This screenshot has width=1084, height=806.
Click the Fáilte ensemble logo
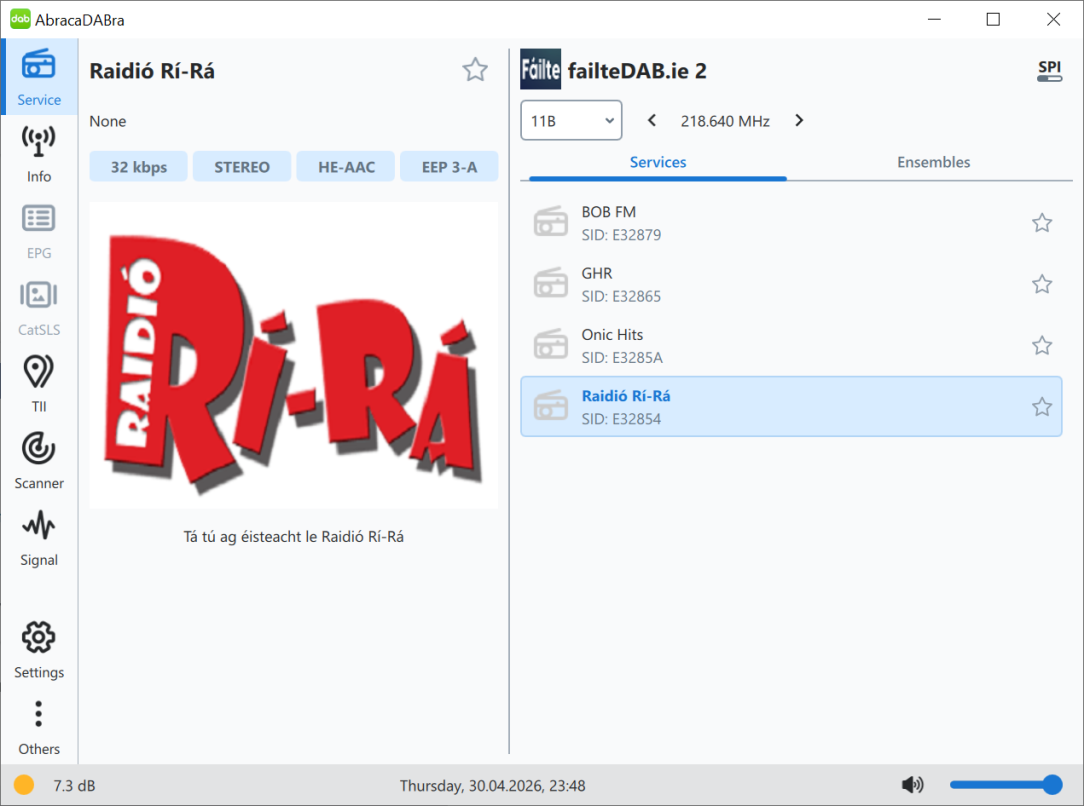point(541,69)
